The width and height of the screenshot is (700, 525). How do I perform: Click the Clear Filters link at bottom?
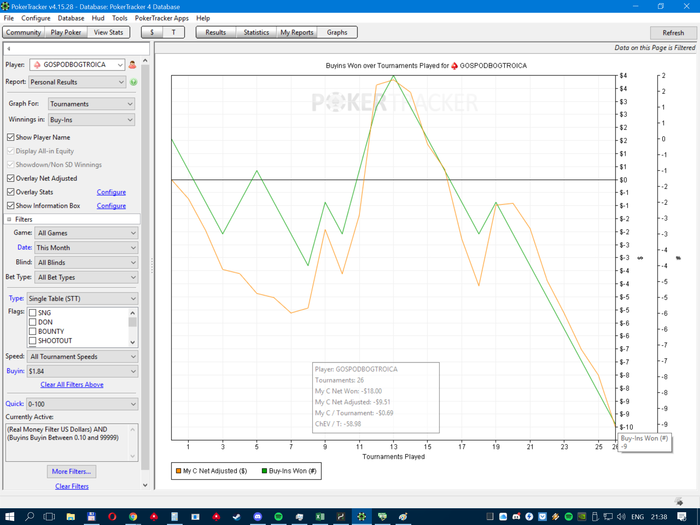[x=72, y=486]
